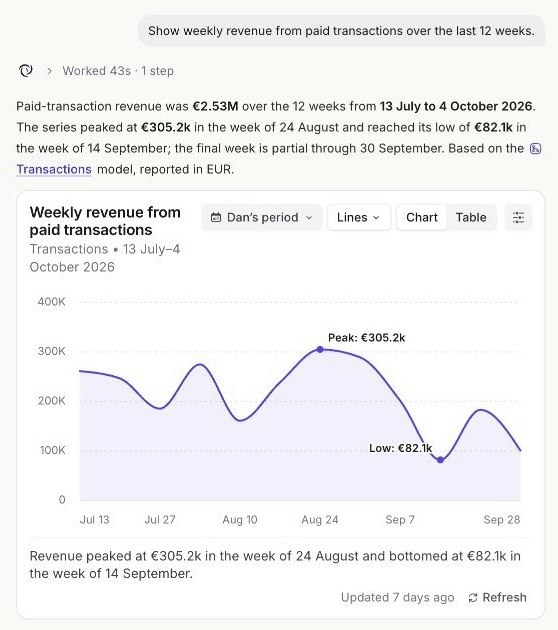Screen dimensions: 558x630
Task: Click the user prompt message bubble
Action: (x=341, y=31)
